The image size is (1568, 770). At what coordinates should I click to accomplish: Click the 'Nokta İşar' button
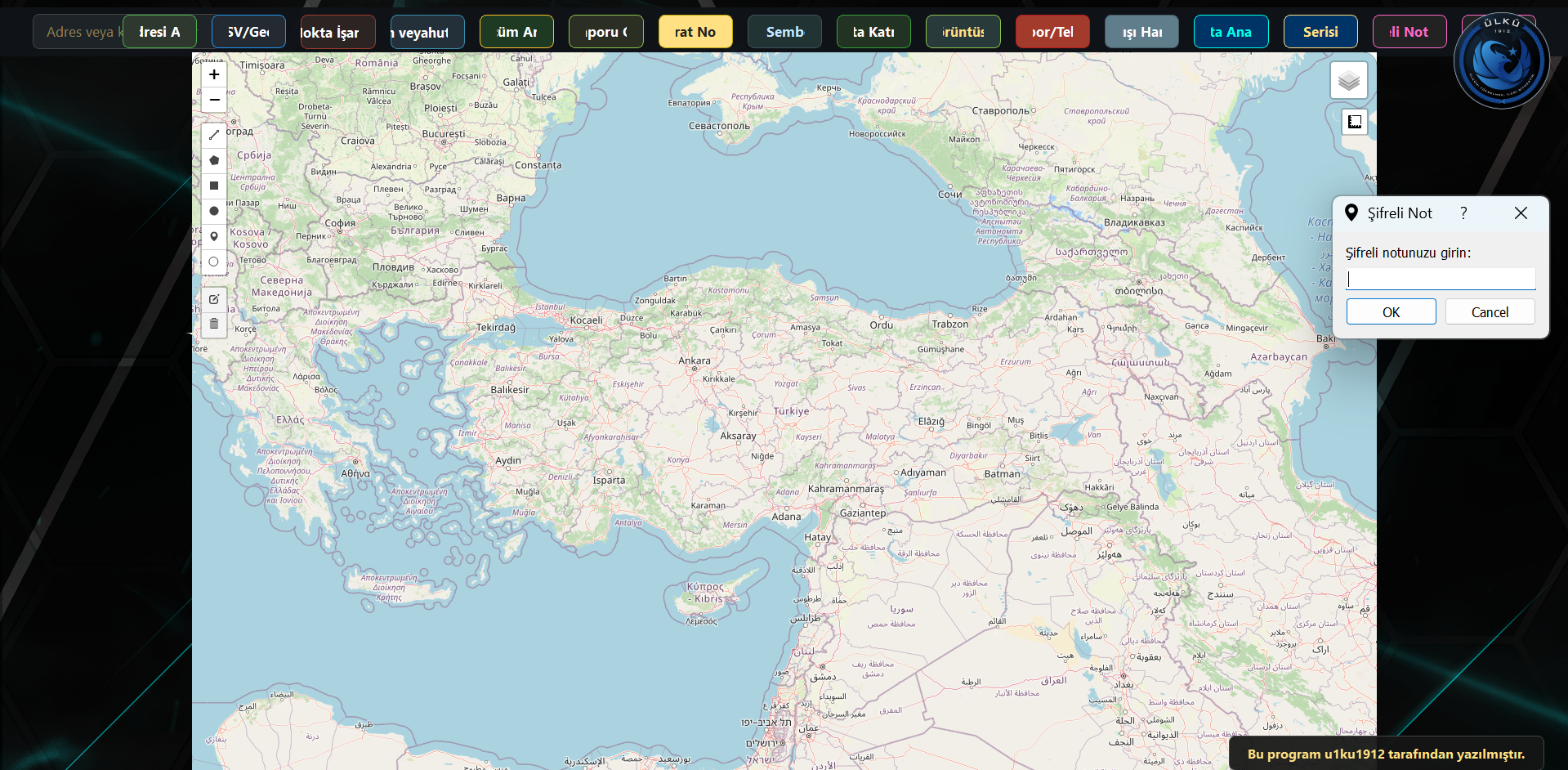click(x=338, y=32)
